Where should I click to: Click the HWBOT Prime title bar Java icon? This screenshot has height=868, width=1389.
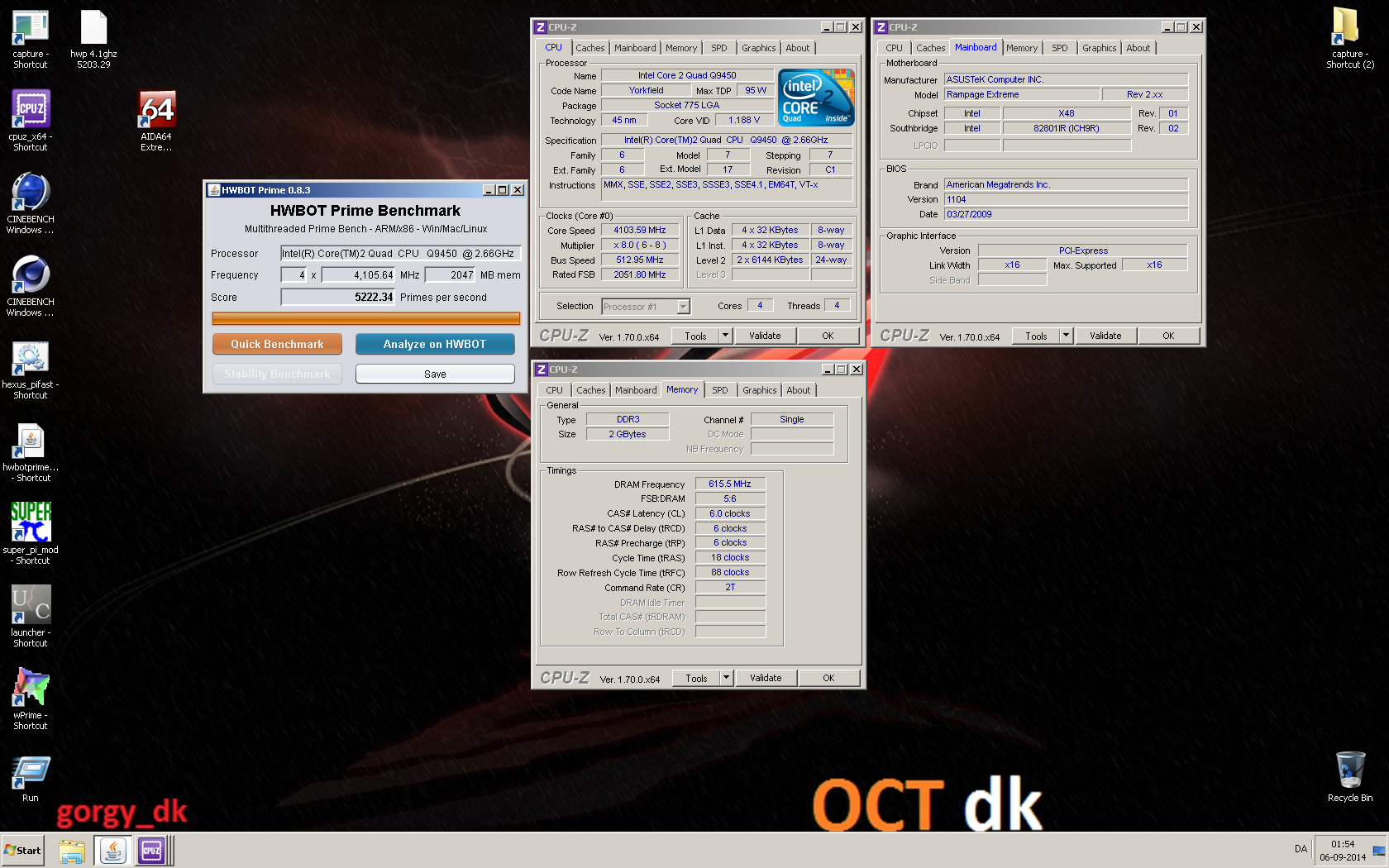click(x=214, y=190)
